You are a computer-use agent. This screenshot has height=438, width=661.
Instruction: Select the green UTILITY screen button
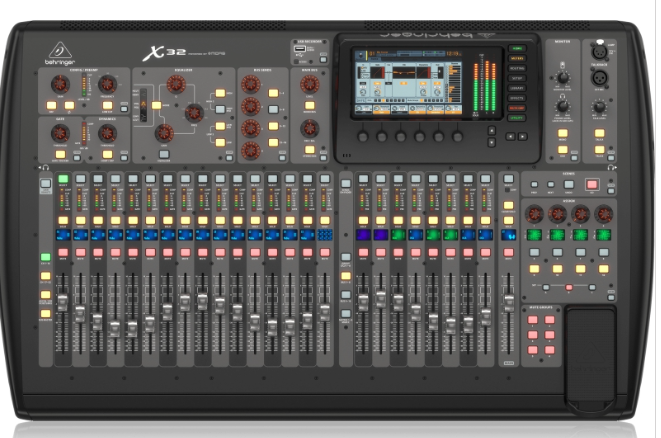click(516, 118)
